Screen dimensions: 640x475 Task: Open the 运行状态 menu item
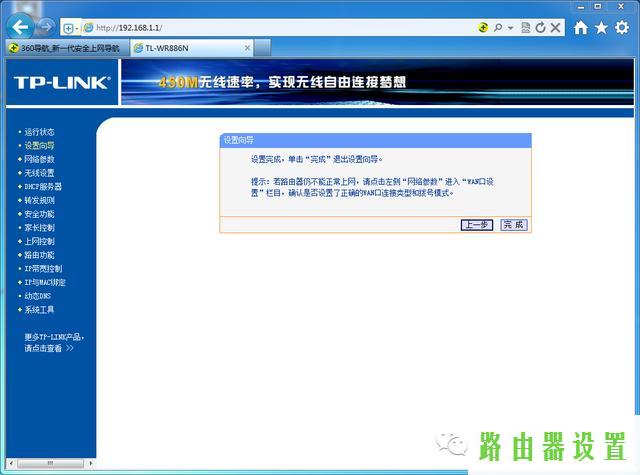(x=39, y=132)
